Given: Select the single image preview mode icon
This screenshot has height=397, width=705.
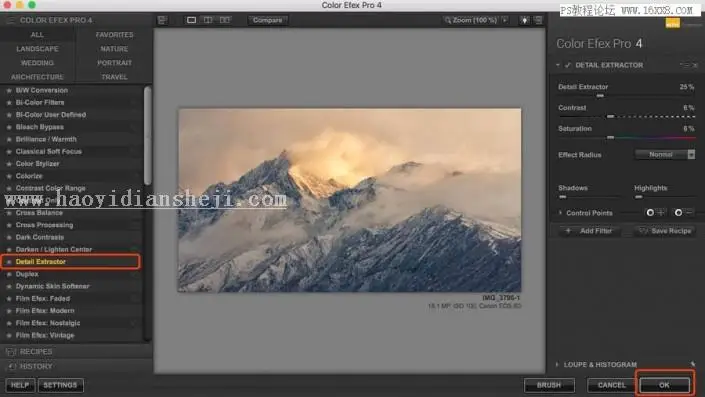Looking at the screenshot, I should (191, 20).
